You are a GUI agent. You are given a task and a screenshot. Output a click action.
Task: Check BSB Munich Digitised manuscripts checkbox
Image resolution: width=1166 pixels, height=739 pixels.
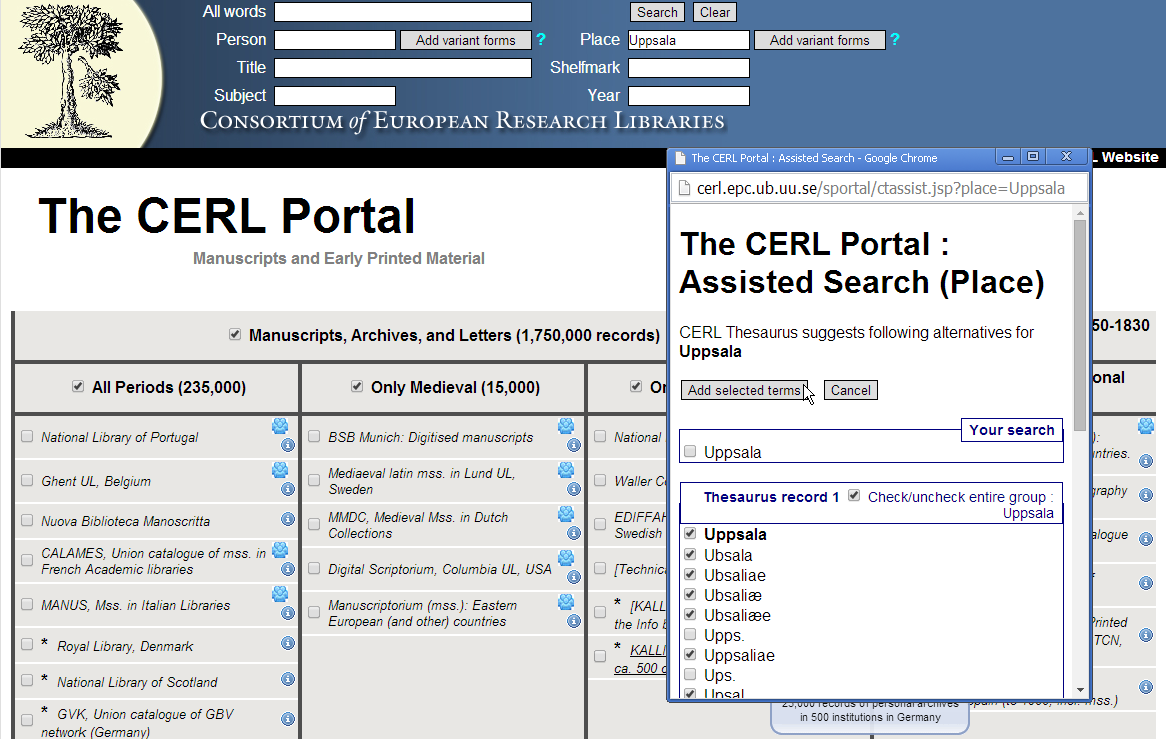click(314, 436)
